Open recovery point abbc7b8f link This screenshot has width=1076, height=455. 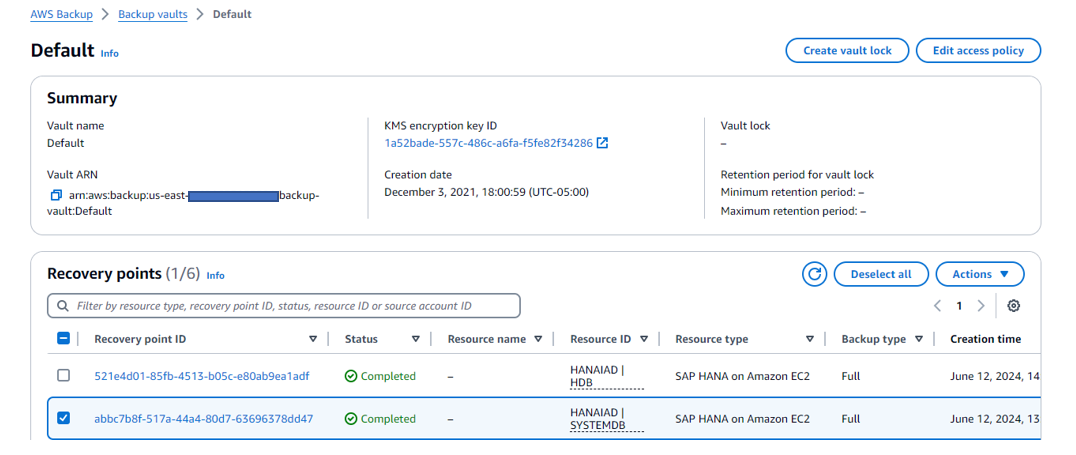click(203, 419)
